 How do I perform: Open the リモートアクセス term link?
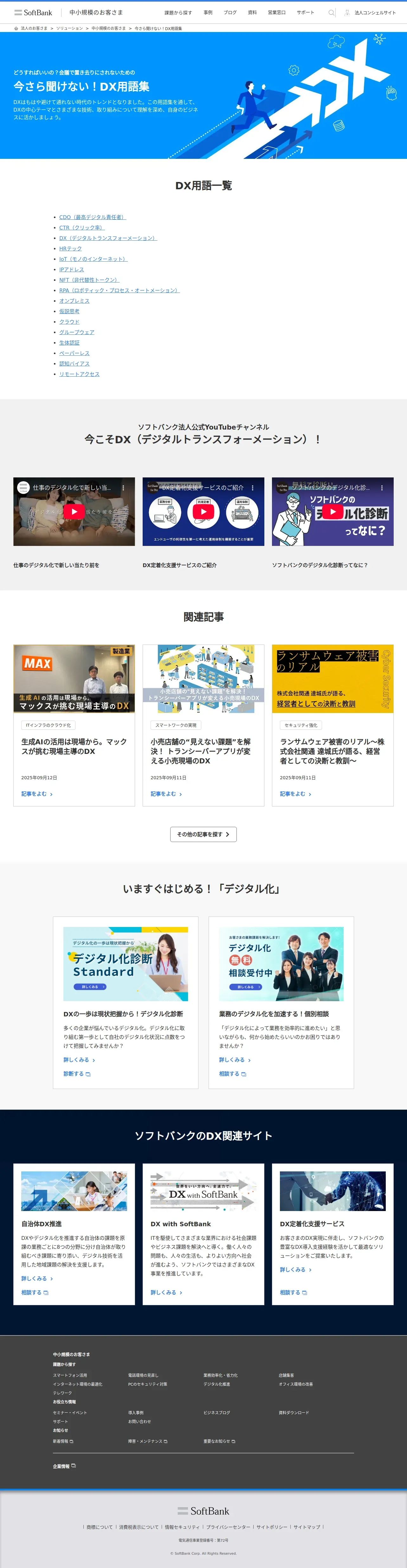pos(79,374)
